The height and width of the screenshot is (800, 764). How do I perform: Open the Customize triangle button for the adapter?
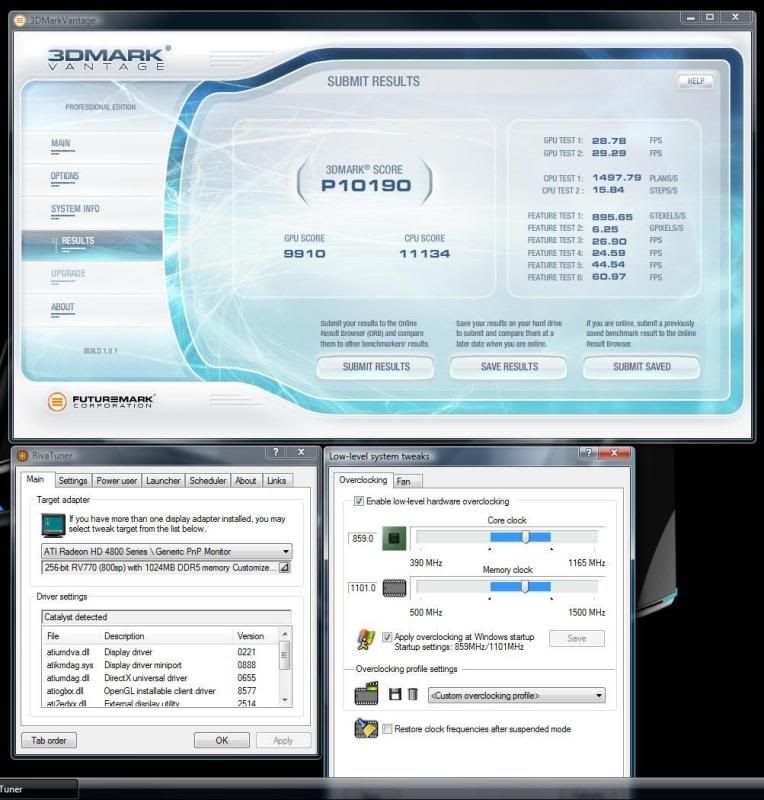284,567
